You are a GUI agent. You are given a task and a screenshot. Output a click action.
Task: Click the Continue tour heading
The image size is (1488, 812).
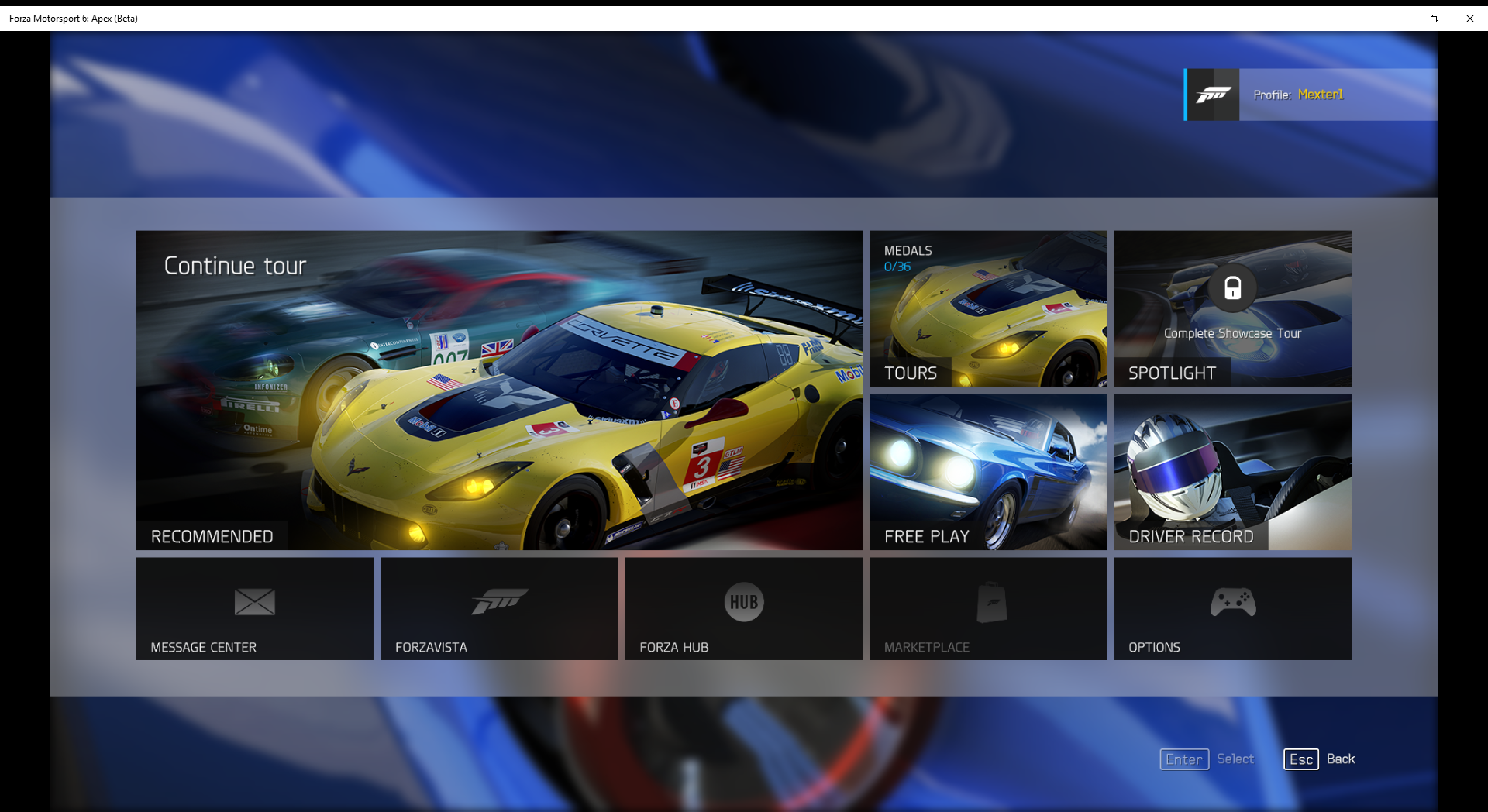(235, 266)
